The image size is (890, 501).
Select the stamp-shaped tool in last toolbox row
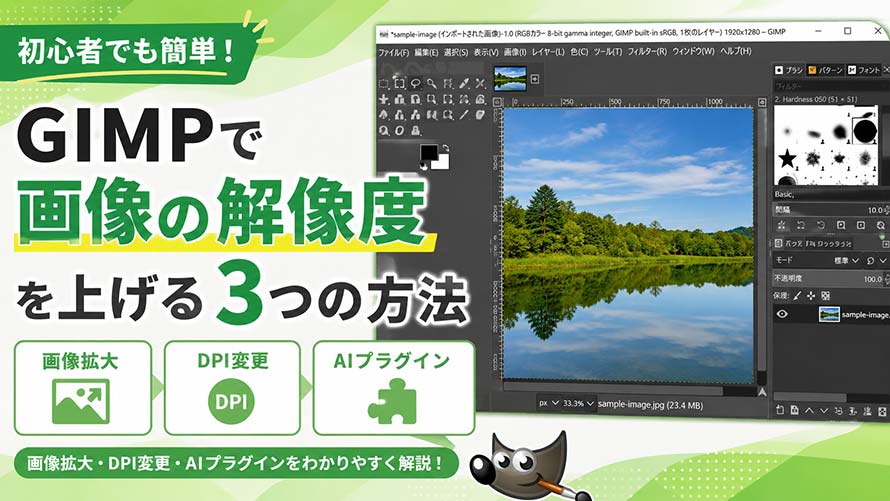415,130
